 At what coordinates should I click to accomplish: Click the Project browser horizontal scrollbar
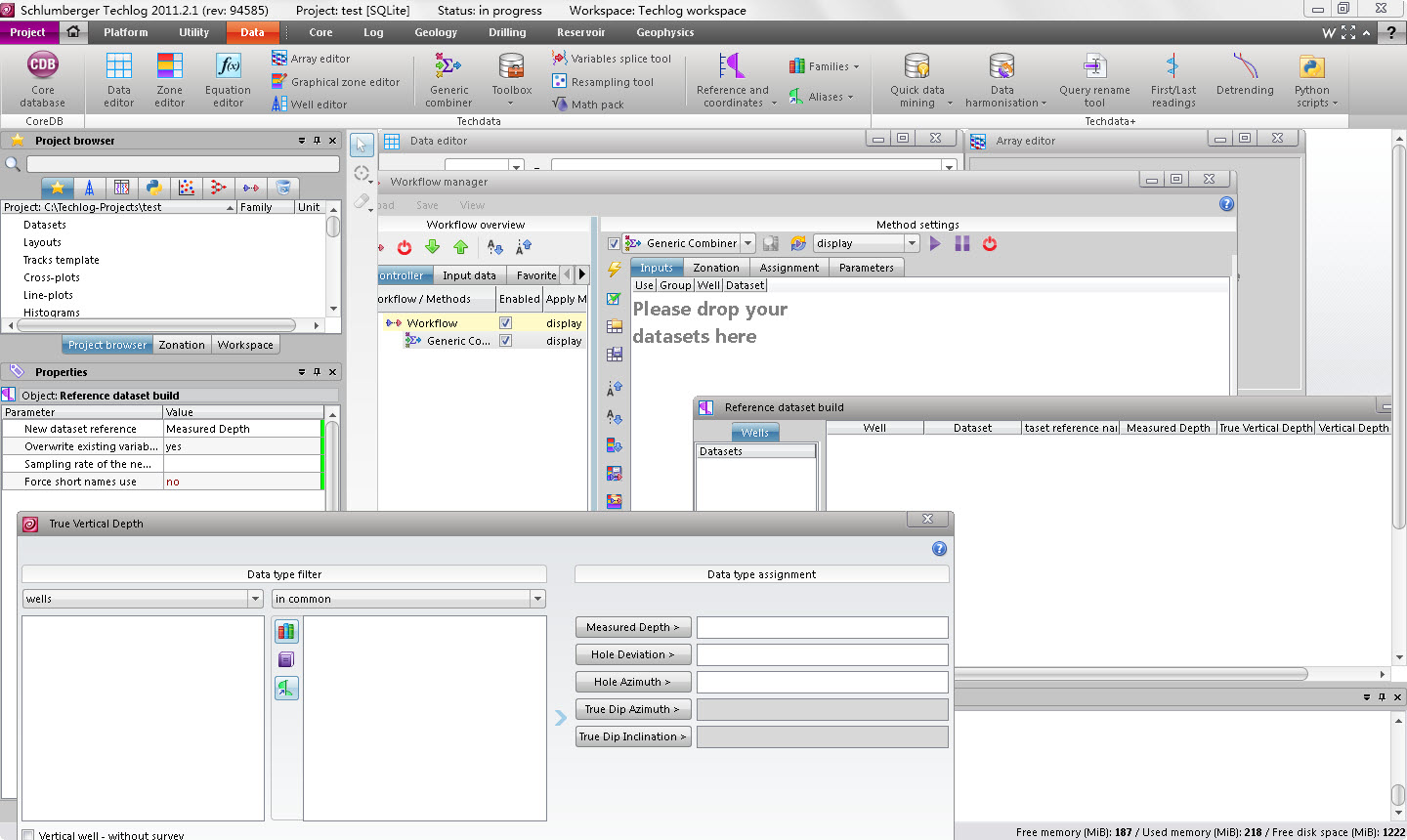164,324
